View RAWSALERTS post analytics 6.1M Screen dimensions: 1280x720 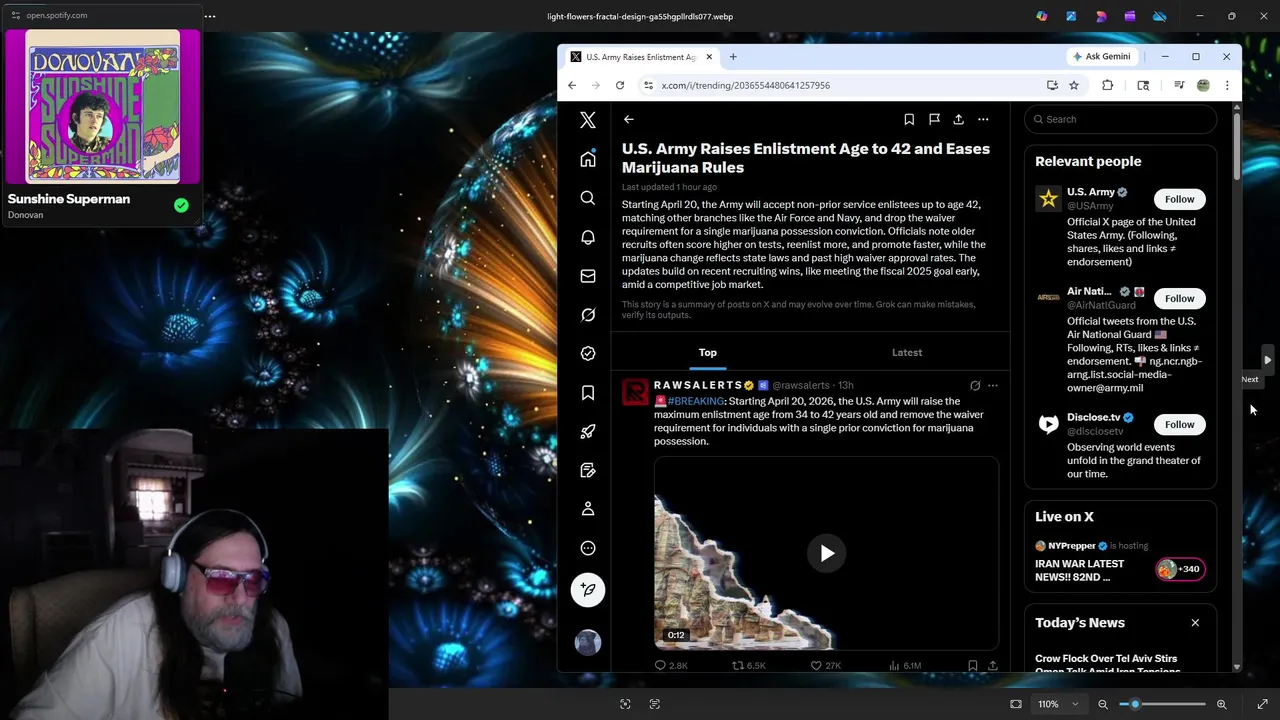(x=905, y=665)
